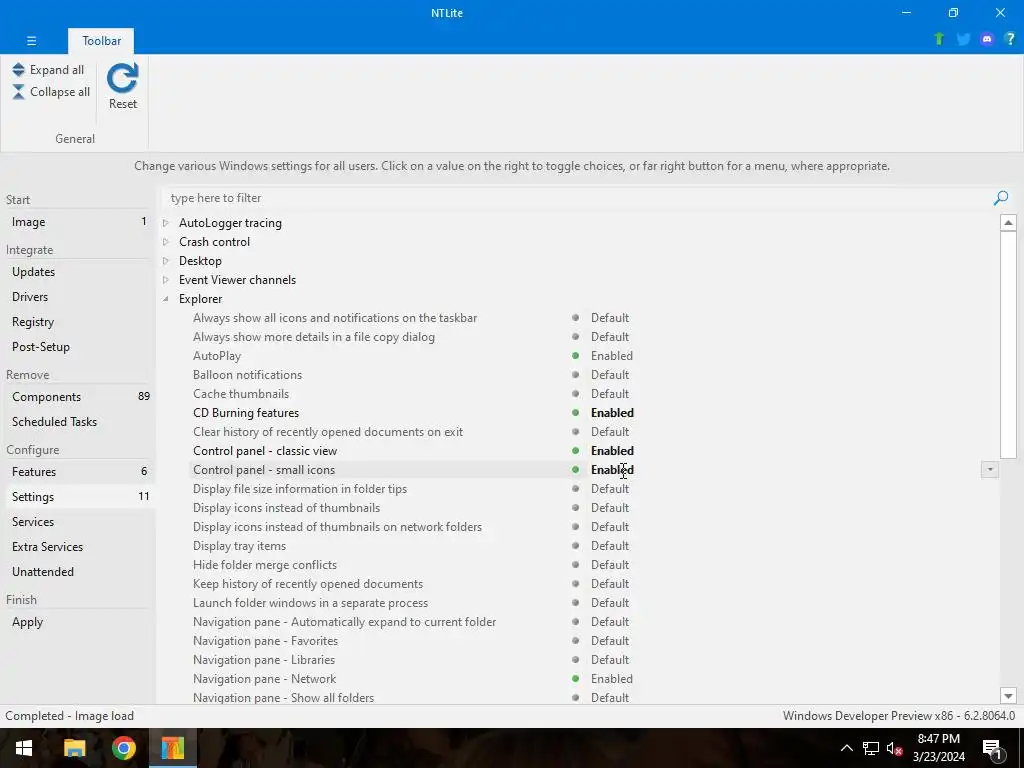Click the vertical scrollbar thumb
Screen dimensions: 1024x768
pos(1008,345)
